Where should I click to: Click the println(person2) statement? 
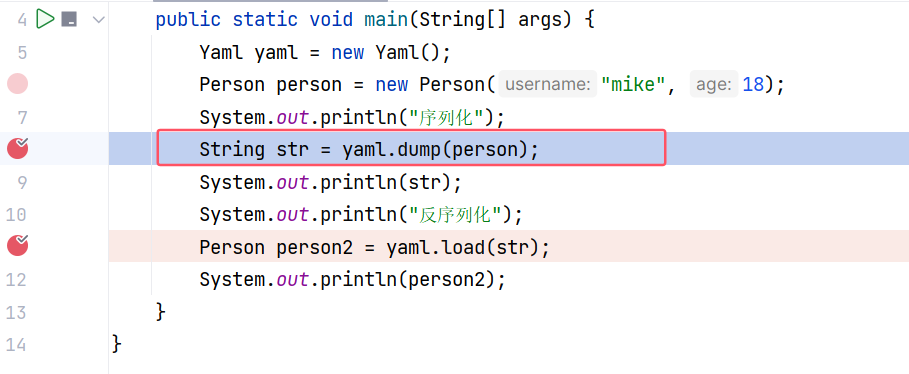(352, 280)
